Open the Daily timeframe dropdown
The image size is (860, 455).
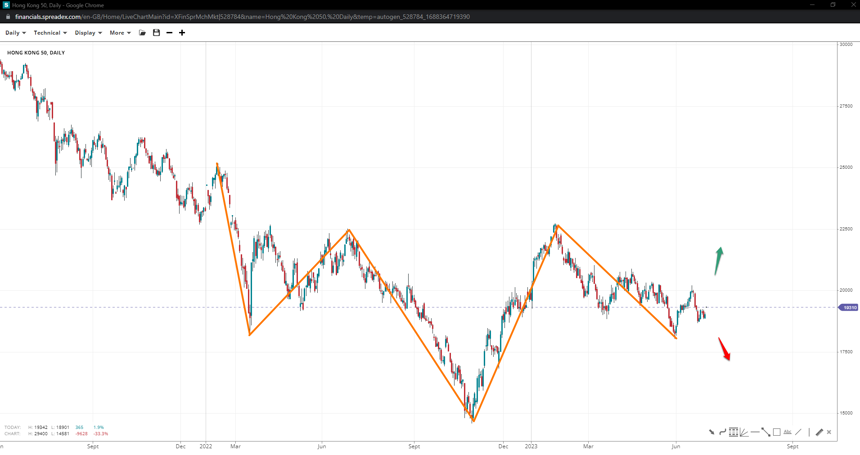[15, 33]
